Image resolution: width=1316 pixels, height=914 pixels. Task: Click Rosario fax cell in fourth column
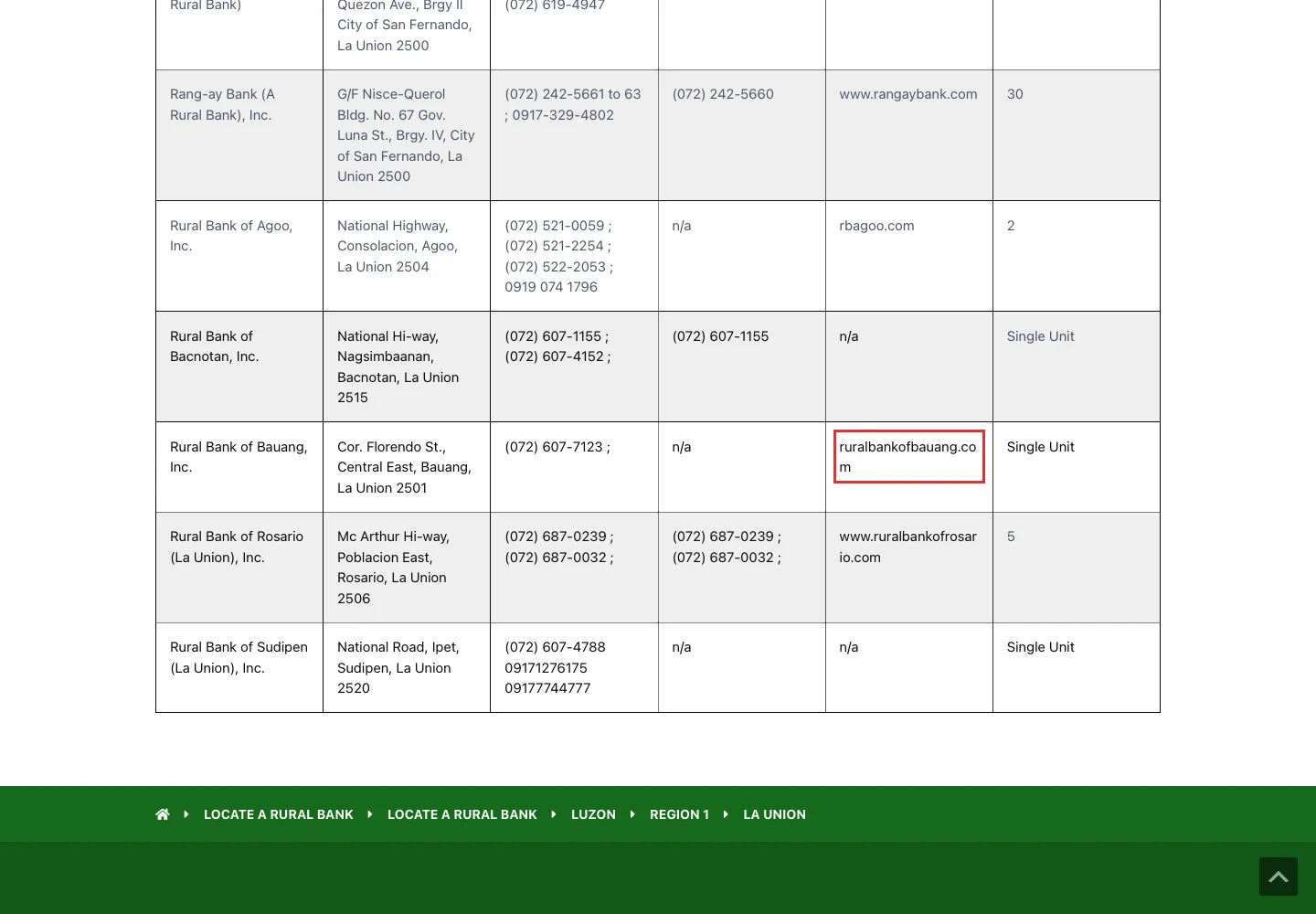coord(742,568)
